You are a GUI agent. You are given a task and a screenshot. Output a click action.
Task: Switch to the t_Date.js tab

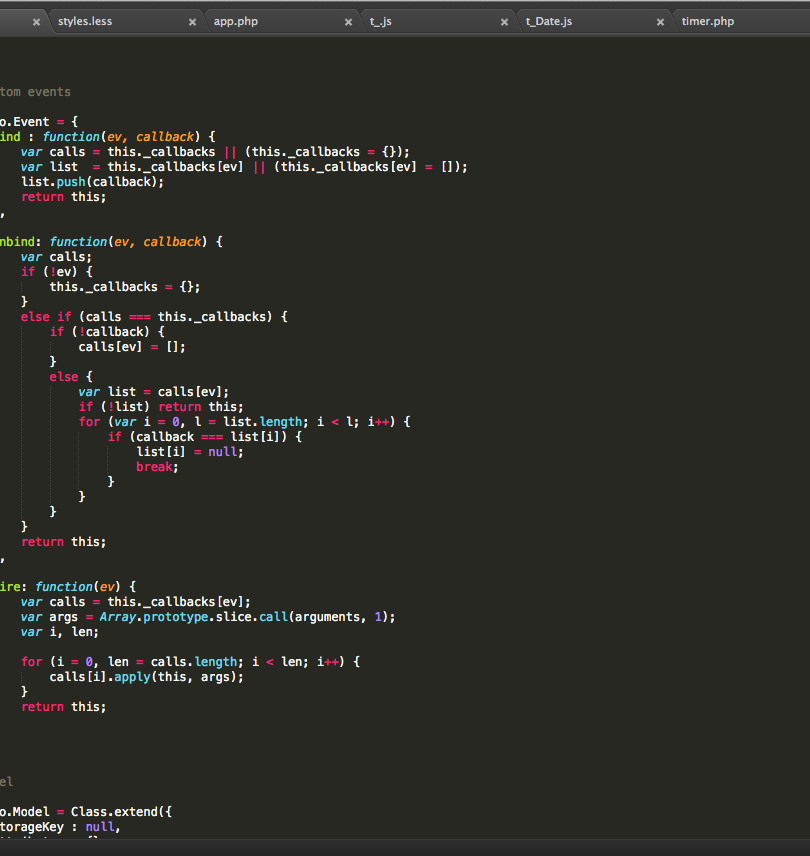click(548, 20)
